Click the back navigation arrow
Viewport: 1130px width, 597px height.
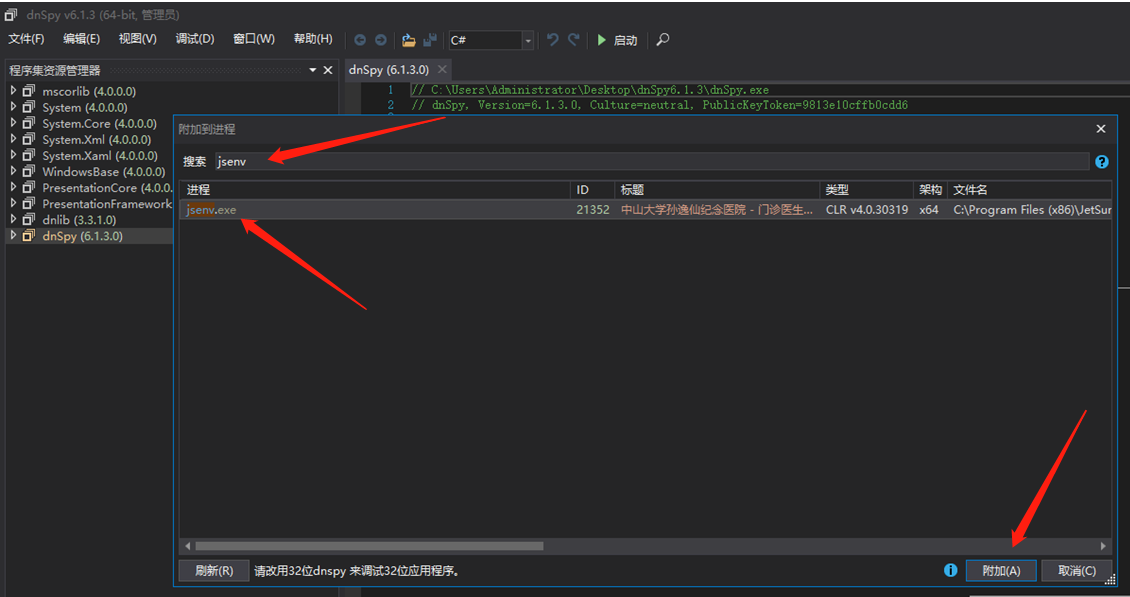pos(360,40)
